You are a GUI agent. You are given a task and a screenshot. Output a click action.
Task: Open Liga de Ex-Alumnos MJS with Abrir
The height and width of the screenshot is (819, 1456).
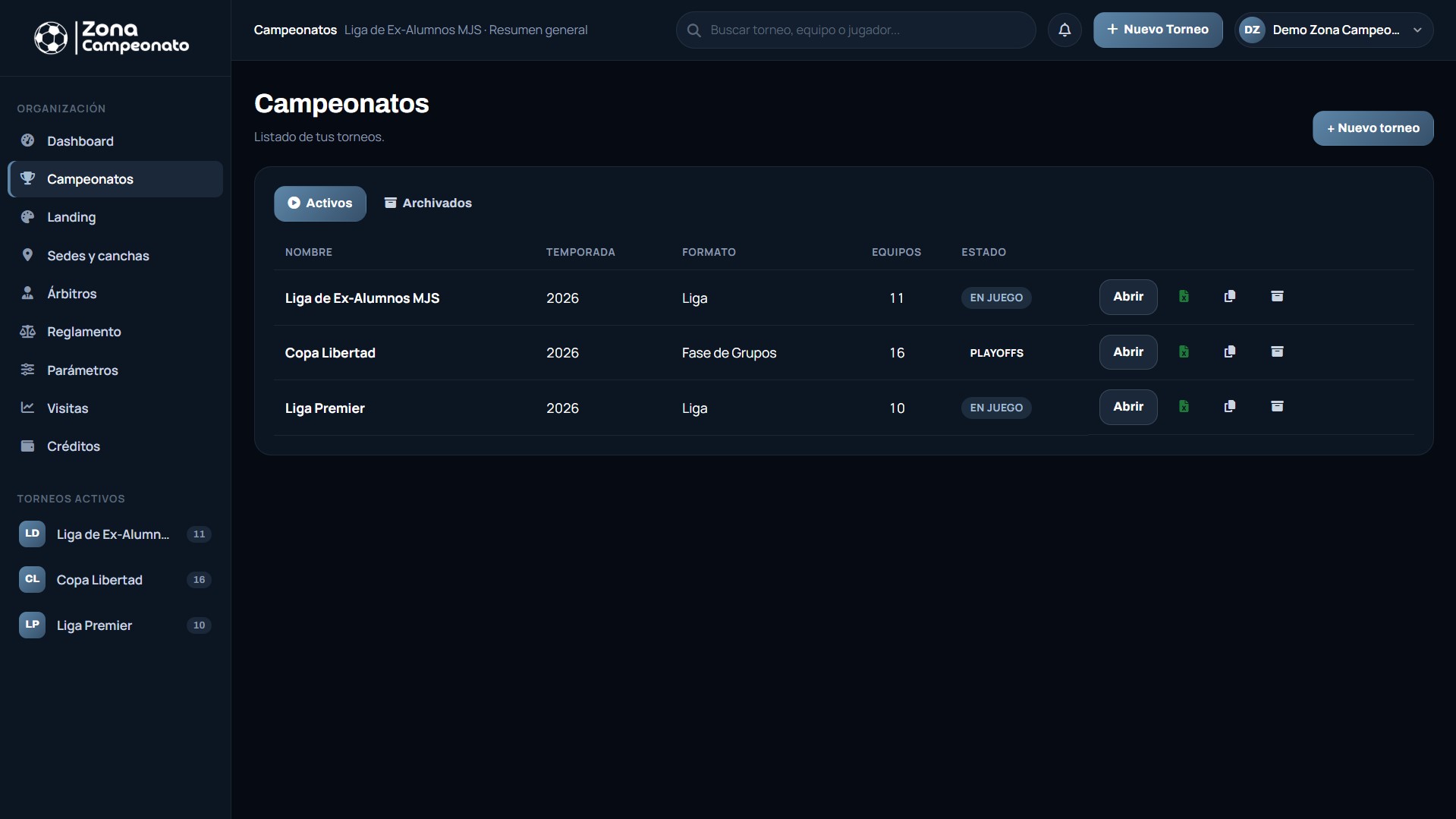point(1128,297)
